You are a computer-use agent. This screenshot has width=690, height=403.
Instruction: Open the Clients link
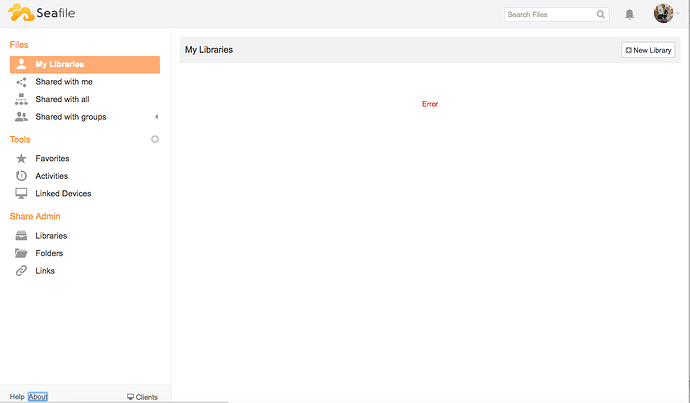point(142,397)
